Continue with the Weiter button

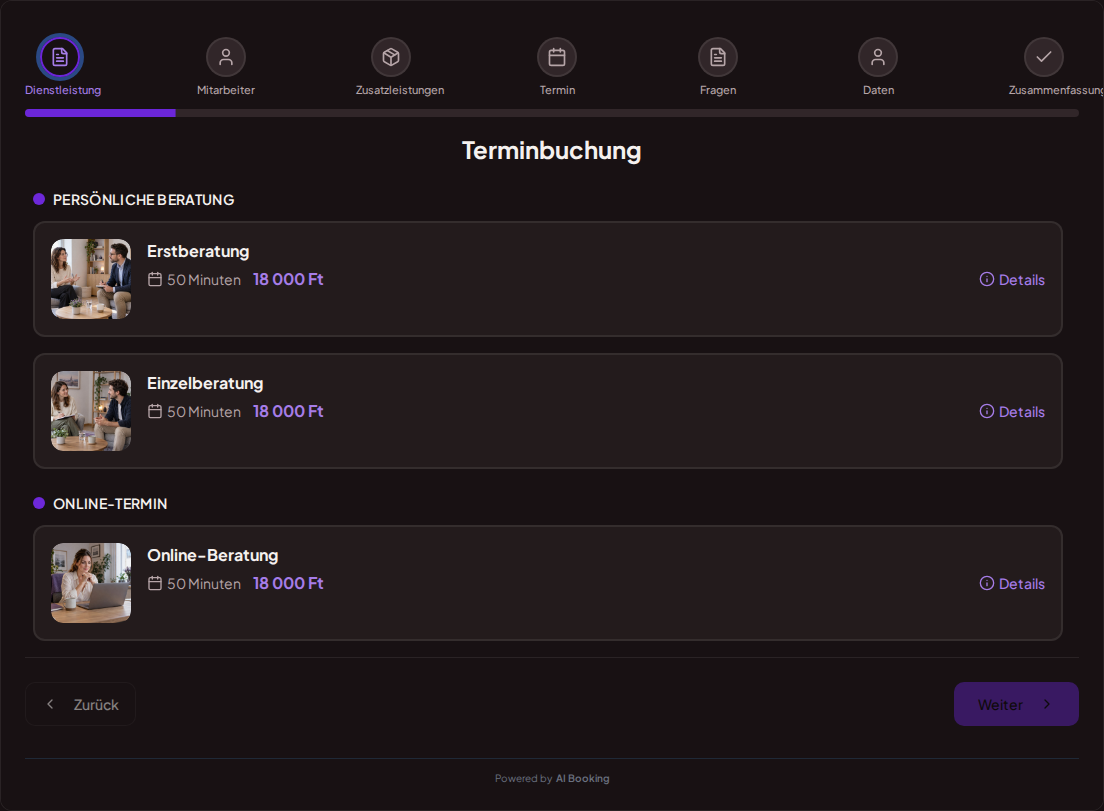coord(1016,704)
